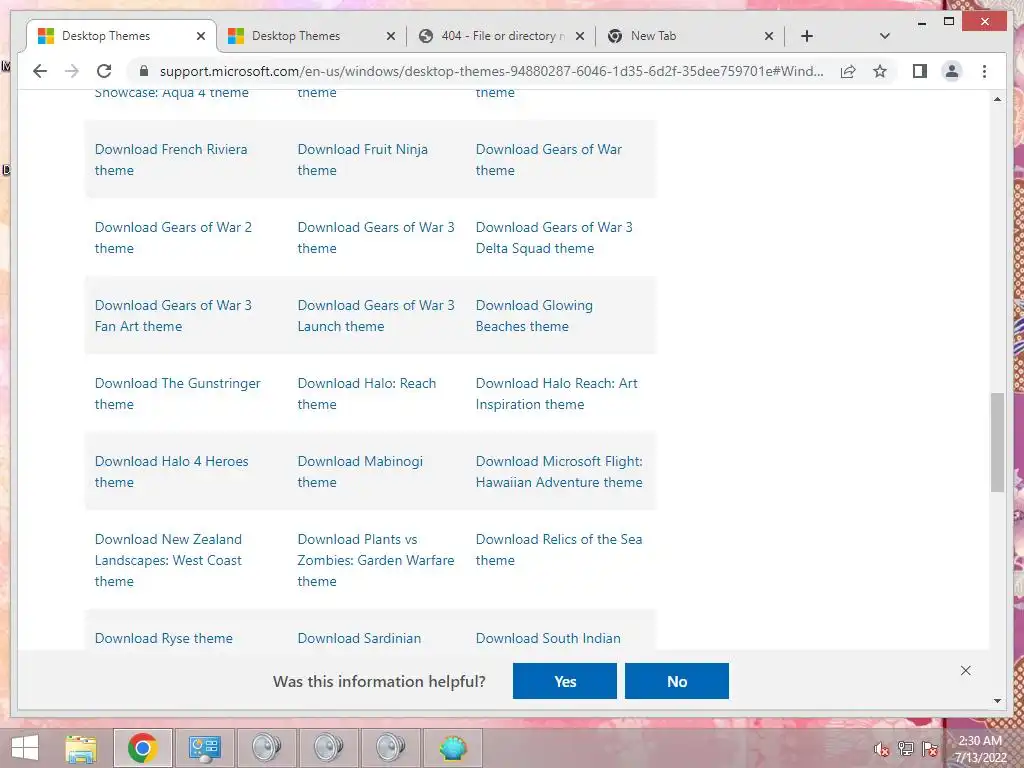
Task: Open Gears of War 3 Launch theme
Action: pyautogui.click(x=376, y=315)
